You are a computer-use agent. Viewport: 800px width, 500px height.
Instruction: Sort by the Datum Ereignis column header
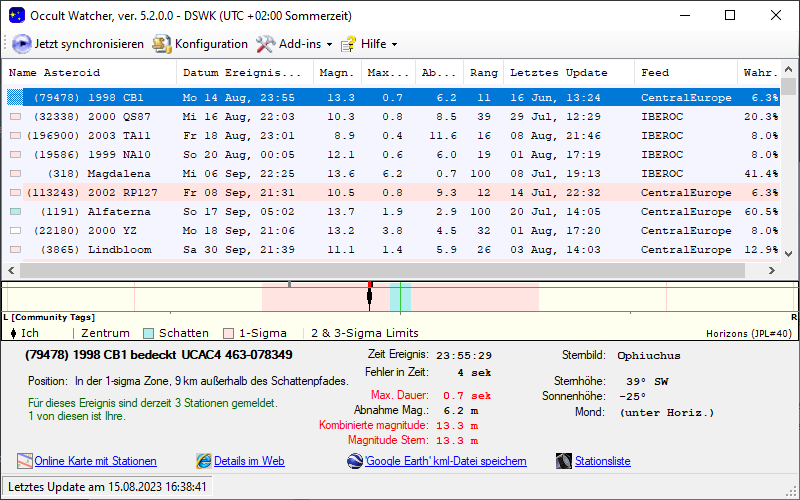242,73
